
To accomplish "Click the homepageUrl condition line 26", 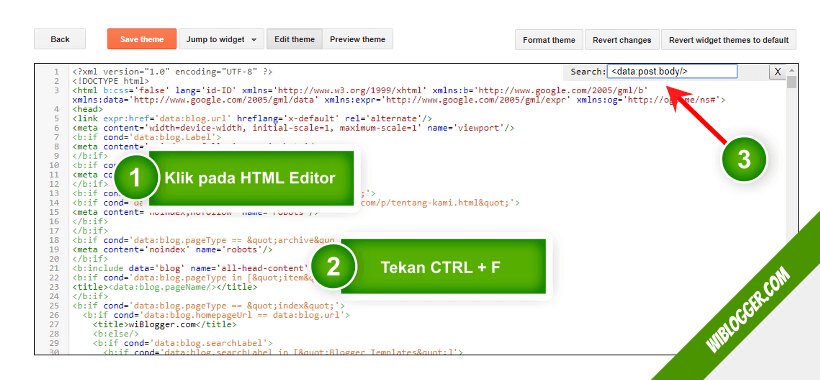I will (x=217, y=316).
